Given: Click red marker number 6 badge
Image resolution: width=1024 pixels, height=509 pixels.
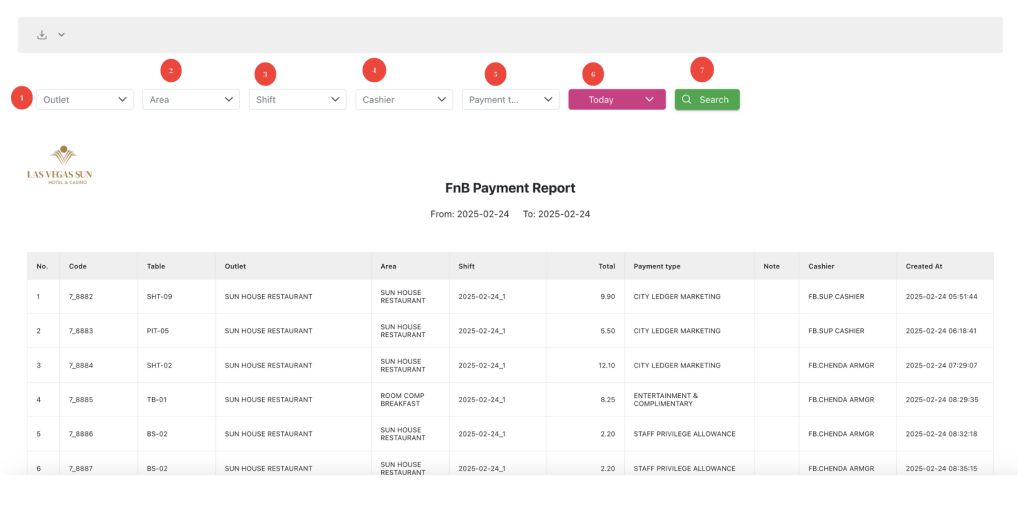Looking at the screenshot, I should coord(592,74).
